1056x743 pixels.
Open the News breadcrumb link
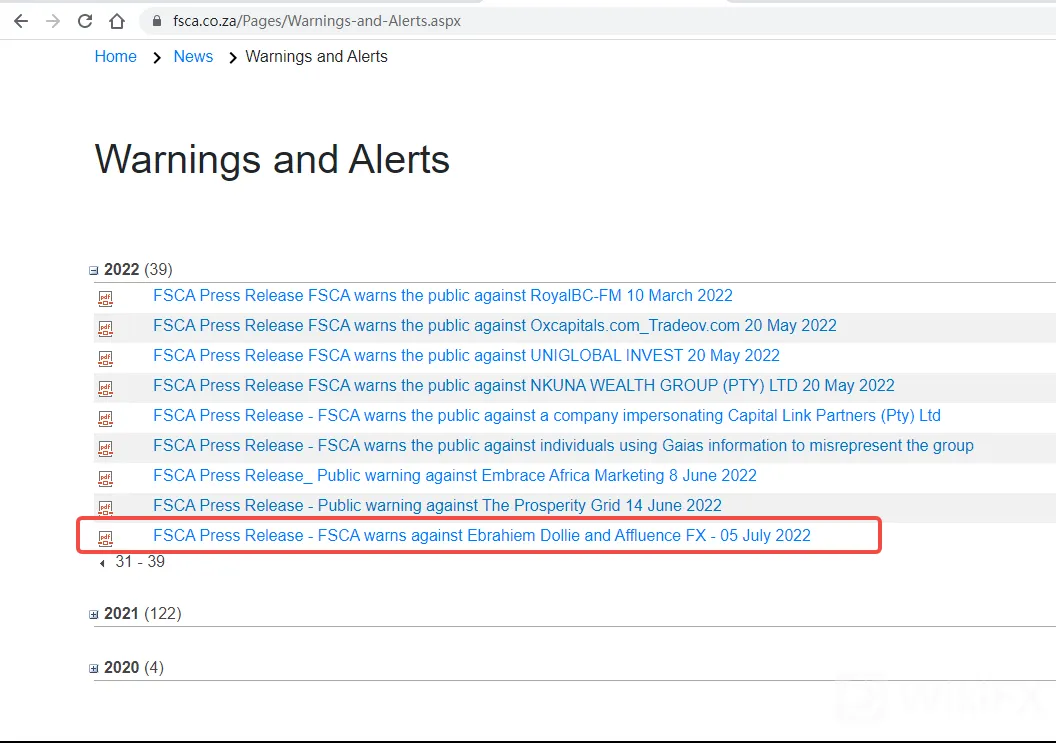click(193, 57)
